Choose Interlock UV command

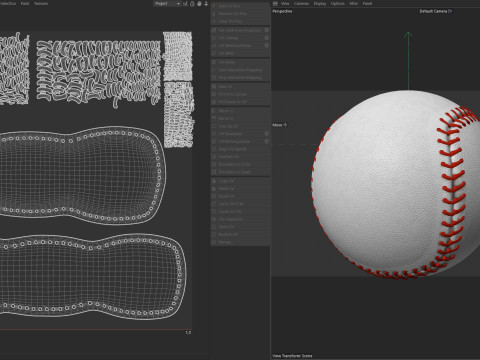click(240, 157)
